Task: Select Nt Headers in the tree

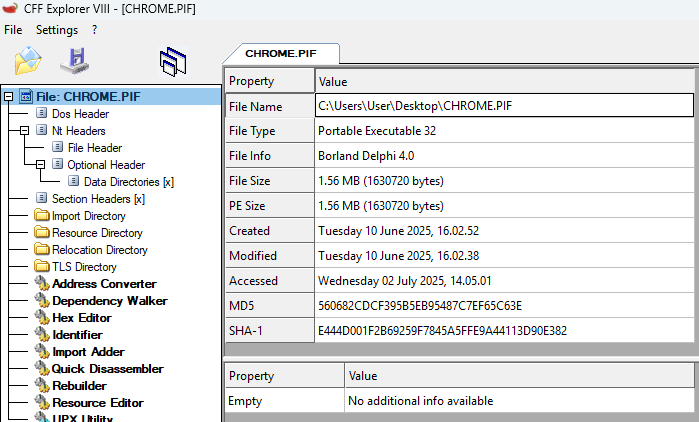Action: point(79,131)
